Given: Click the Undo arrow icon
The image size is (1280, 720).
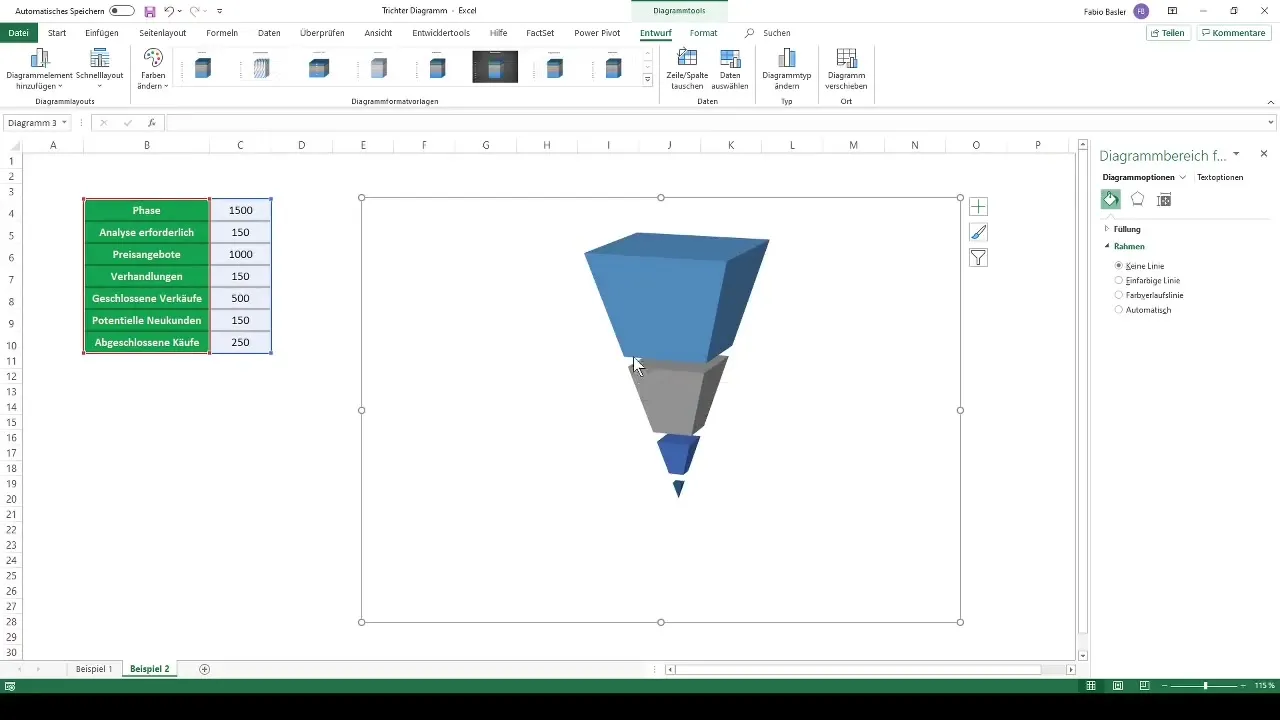Looking at the screenshot, I should pos(171,10).
